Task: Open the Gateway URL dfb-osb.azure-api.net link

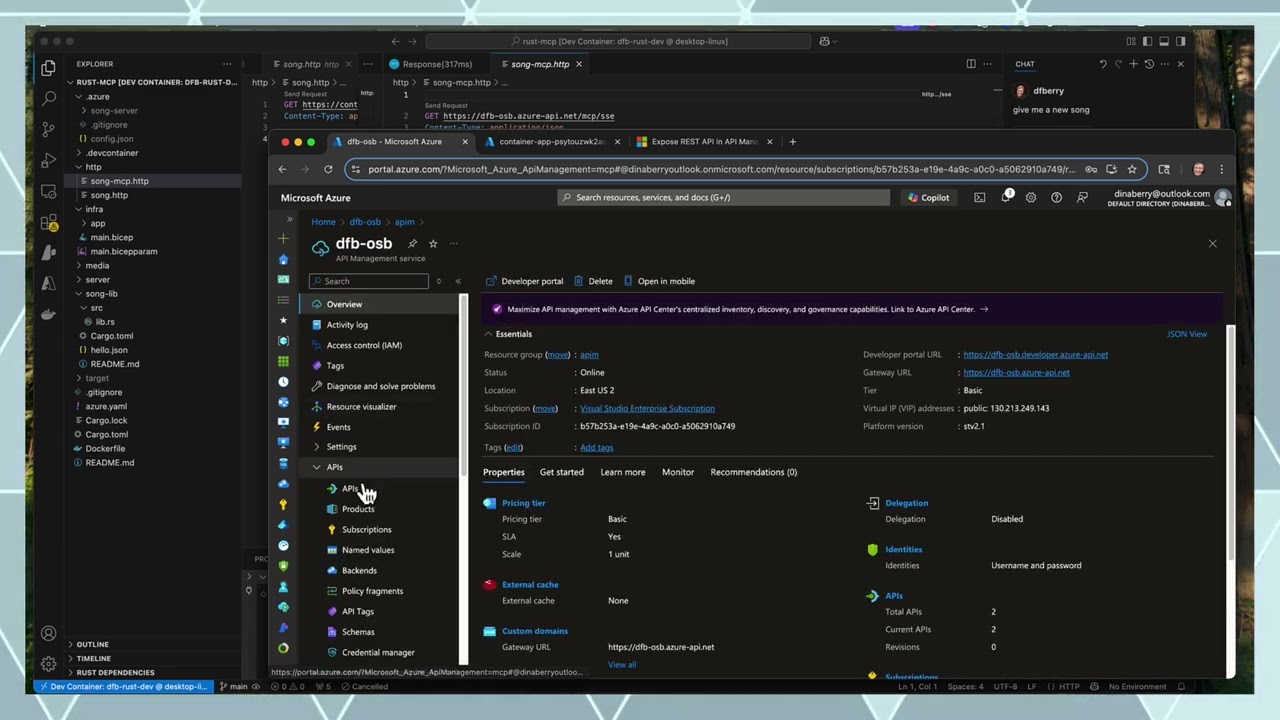Action: pos(1016,372)
